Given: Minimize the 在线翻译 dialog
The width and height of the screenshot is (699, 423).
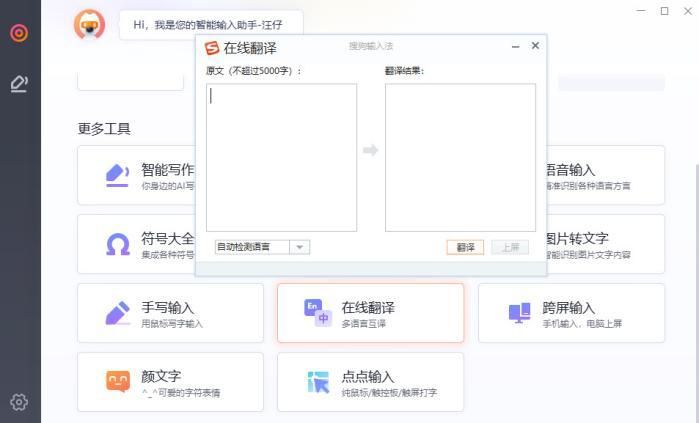Looking at the screenshot, I should 516,46.
